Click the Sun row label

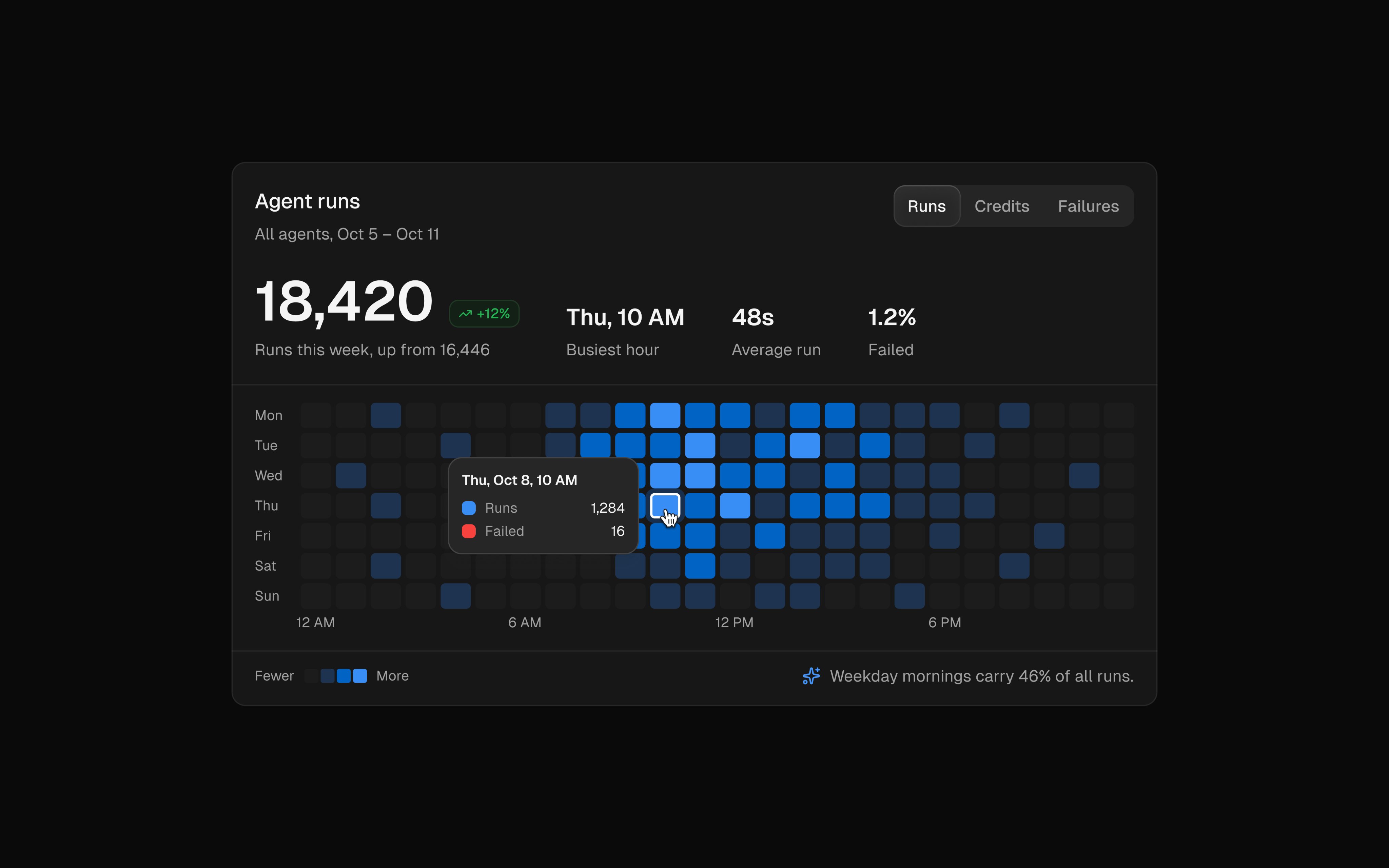267,596
